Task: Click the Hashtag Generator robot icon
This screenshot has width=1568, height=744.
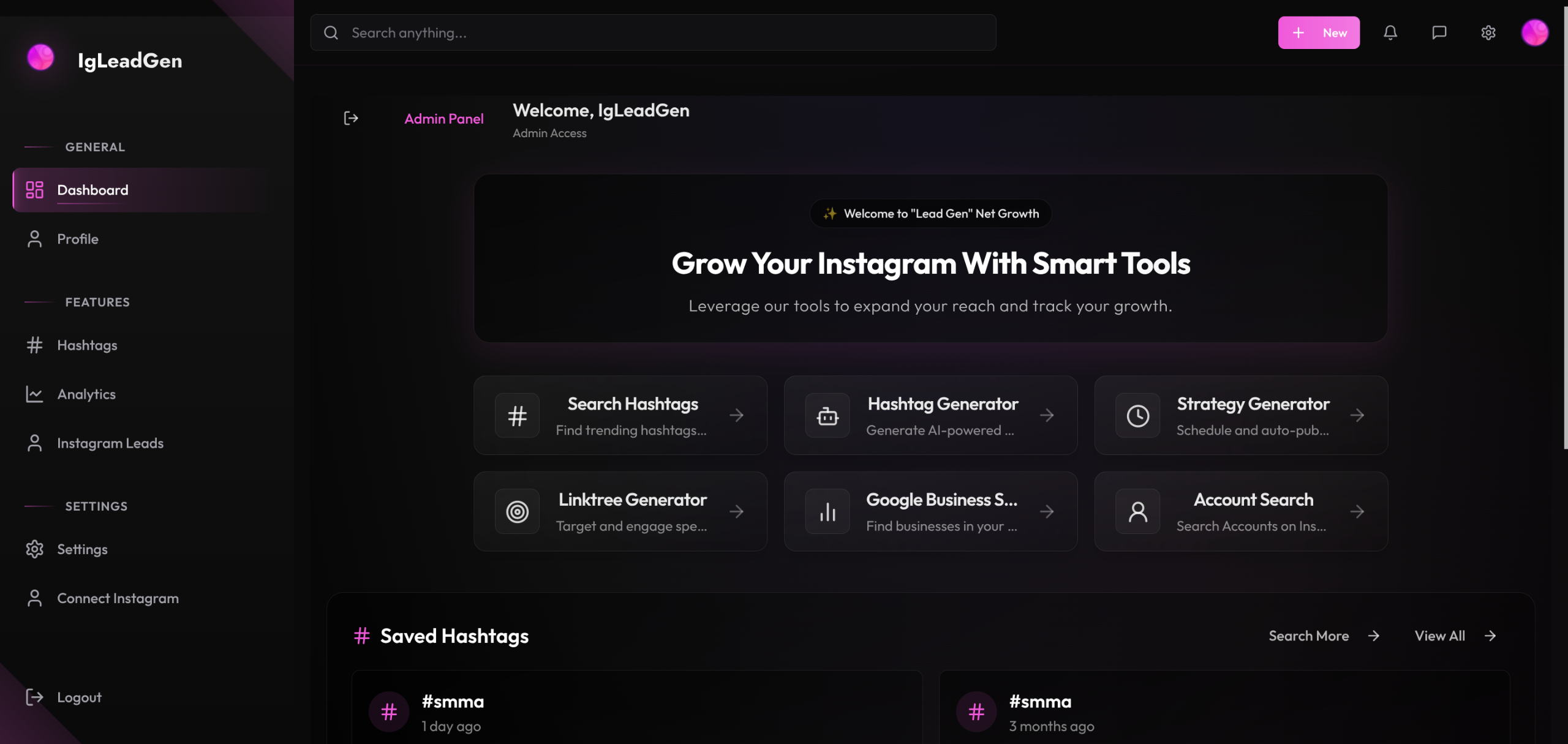Action: (827, 416)
